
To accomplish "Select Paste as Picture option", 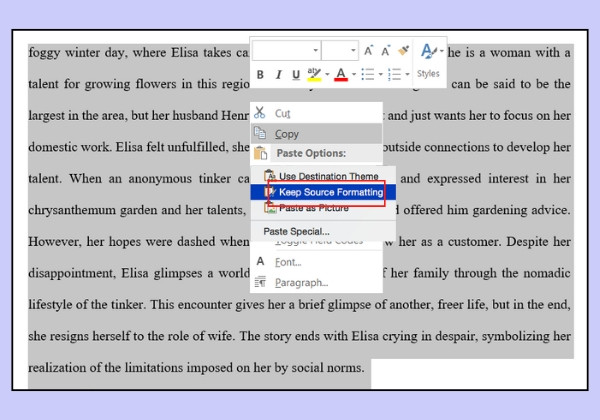I will (322, 208).
